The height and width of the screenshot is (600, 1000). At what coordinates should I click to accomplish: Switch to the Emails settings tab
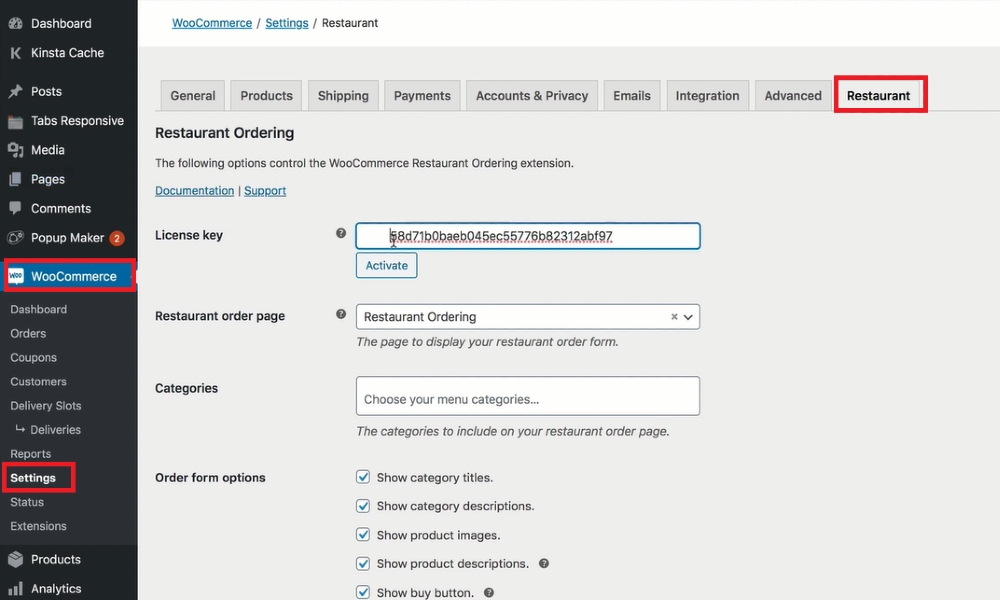(x=632, y=96)
